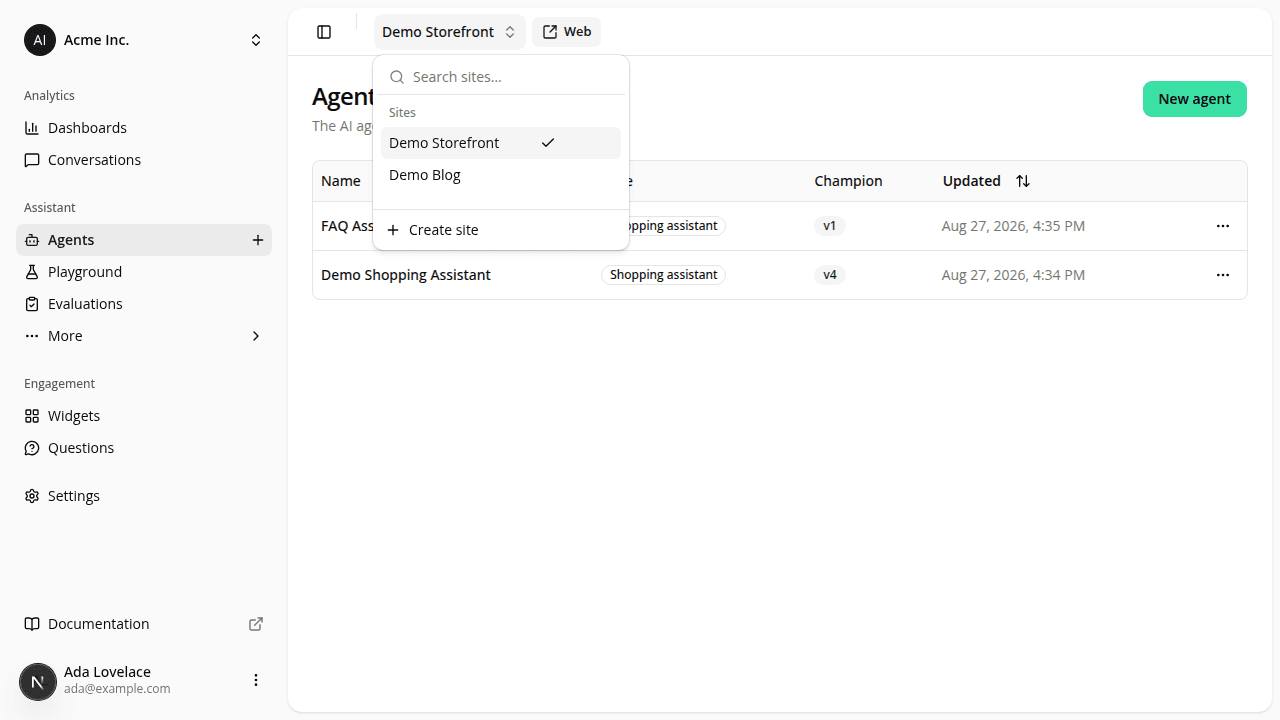
Task: Click the search magnifier icon
Action: pos(397,77)
